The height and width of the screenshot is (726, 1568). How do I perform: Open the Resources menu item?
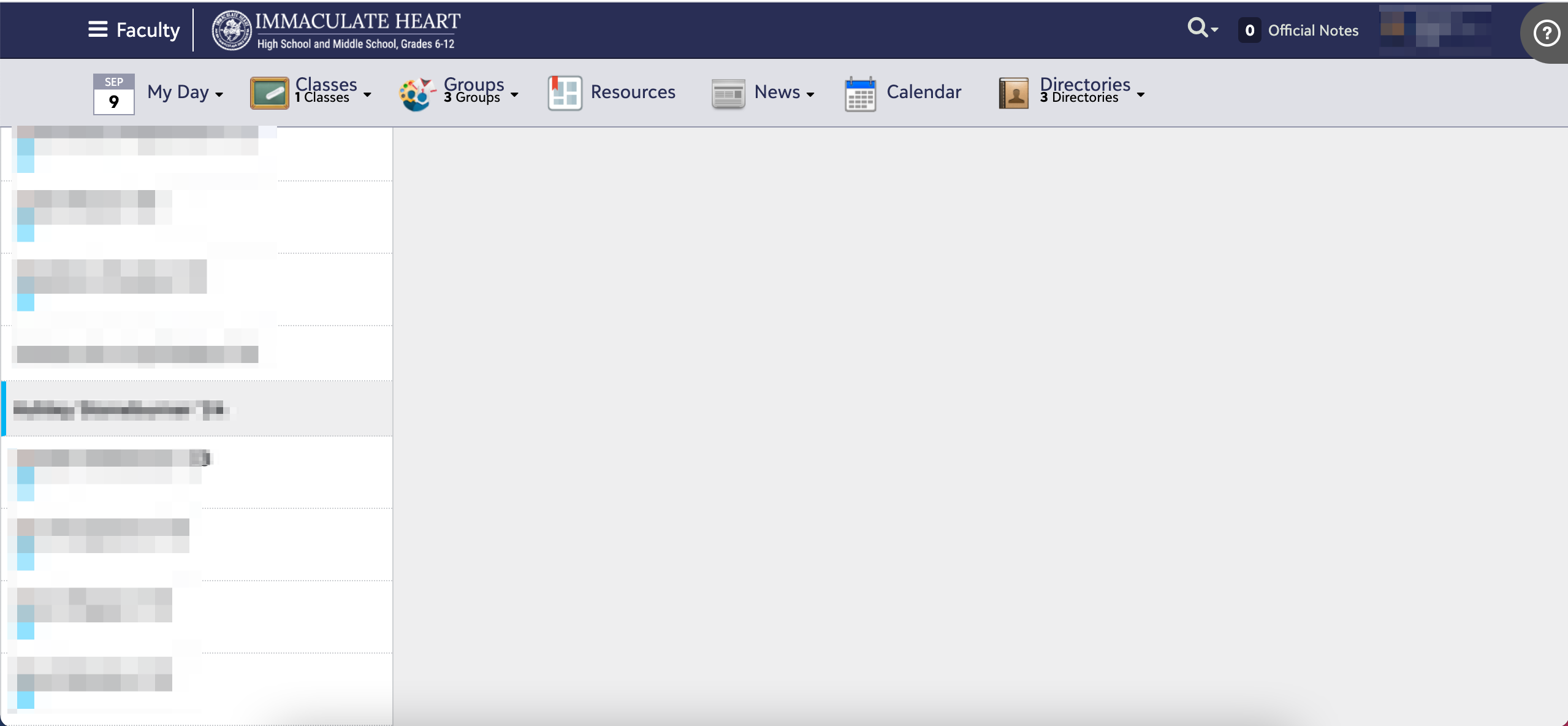tap(633, 92)
